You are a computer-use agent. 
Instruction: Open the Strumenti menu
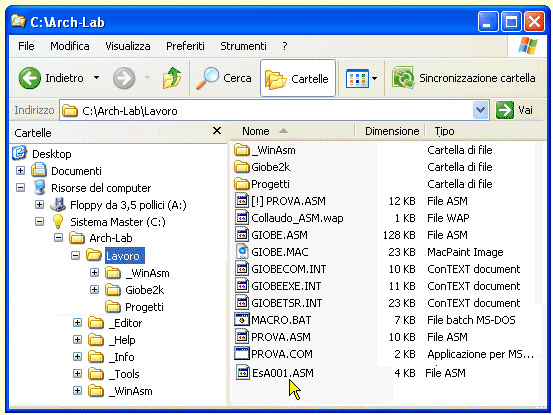pyautogui.click(x=243, y=46)
